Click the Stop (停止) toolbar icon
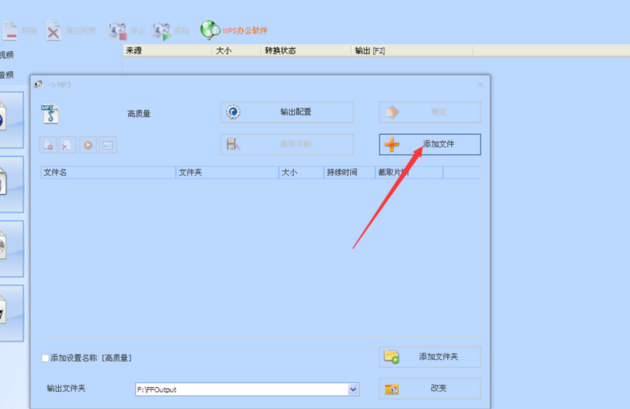This screenshot has width=630, height=409. (x=118, y=31)
